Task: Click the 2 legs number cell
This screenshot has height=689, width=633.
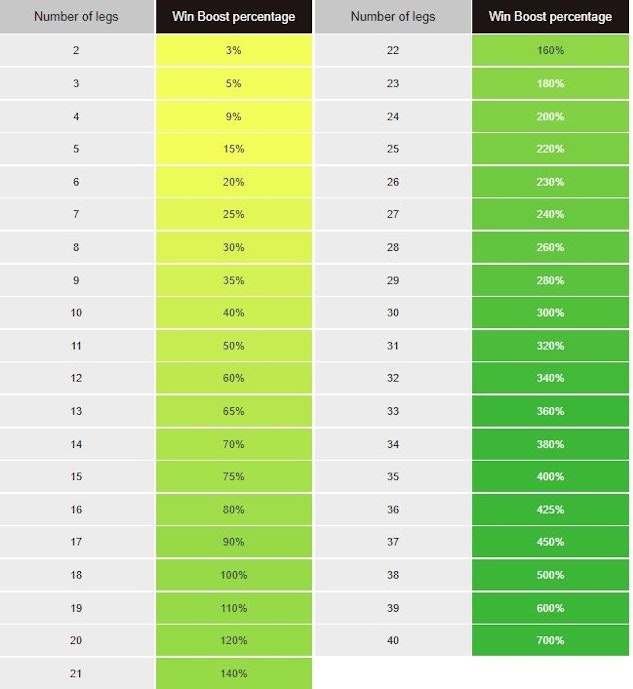Action: pyautogui.click(x=77, y=50)
